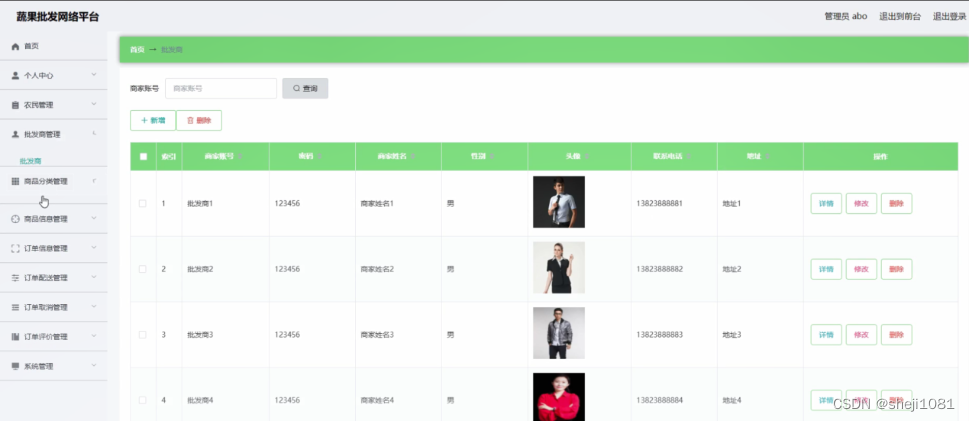970x421 pixels.
Task: Toggle the select-all checkbox in table header
Action: [x=144, y=157]
